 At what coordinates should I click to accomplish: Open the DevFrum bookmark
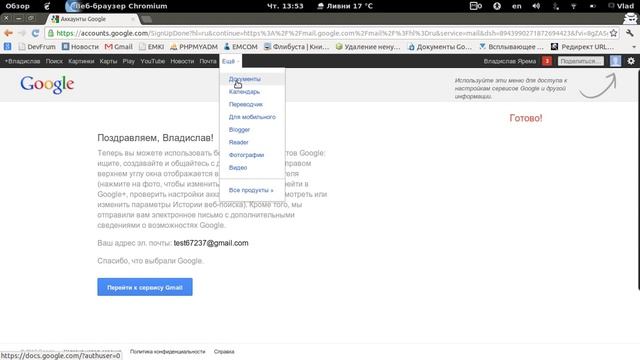(x=37, y=47)
